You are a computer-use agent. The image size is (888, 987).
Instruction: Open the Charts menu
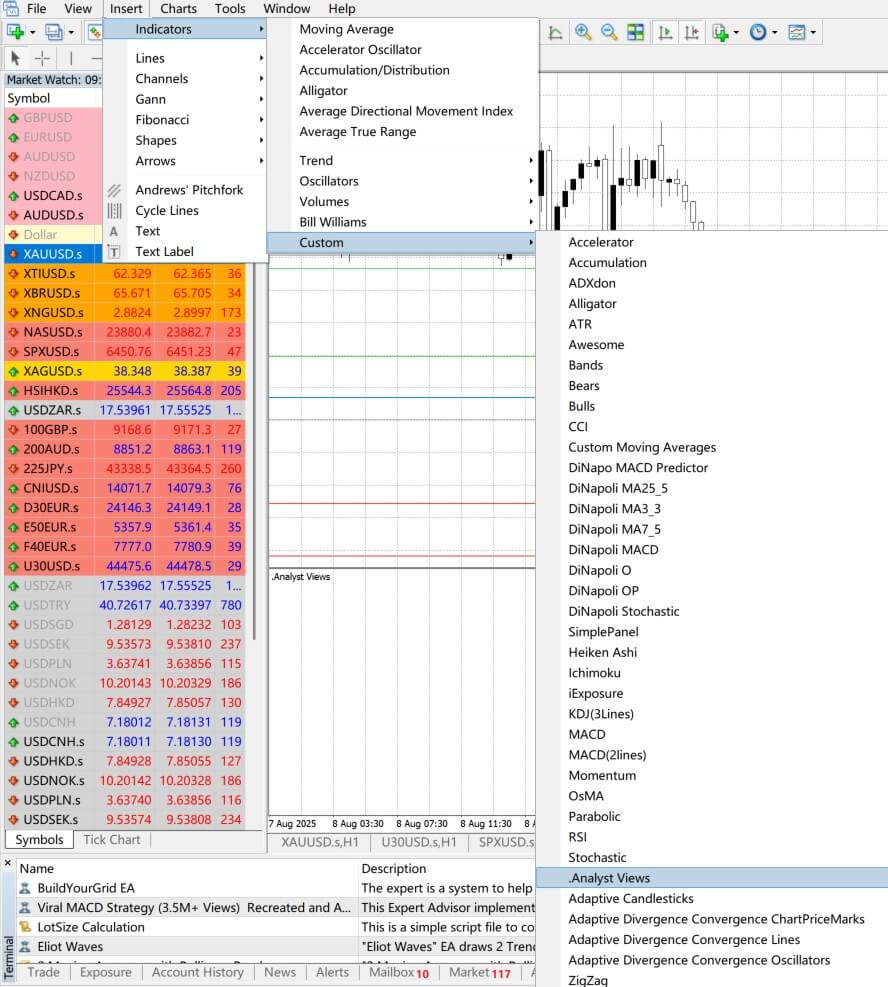178,9
